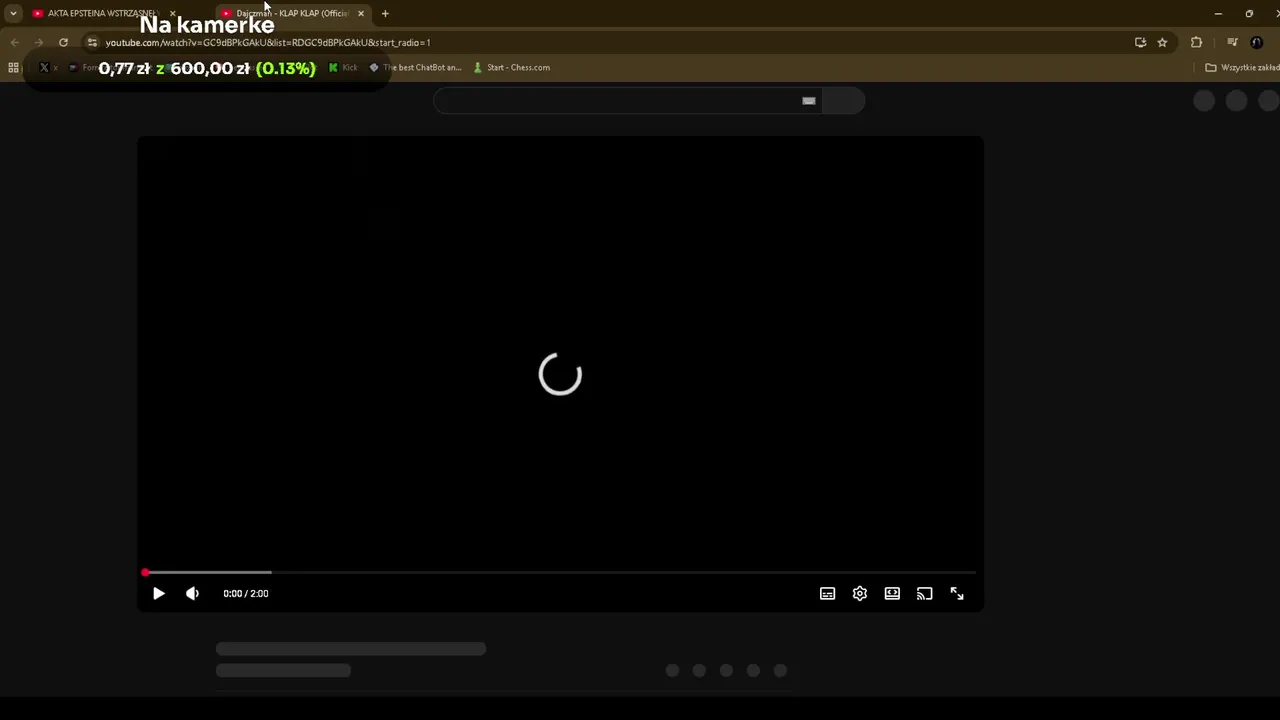The height and width of the screenshot is (720, 1280).
Task: Open The best ChatBot bookmark
Action: tap(415, 67)
